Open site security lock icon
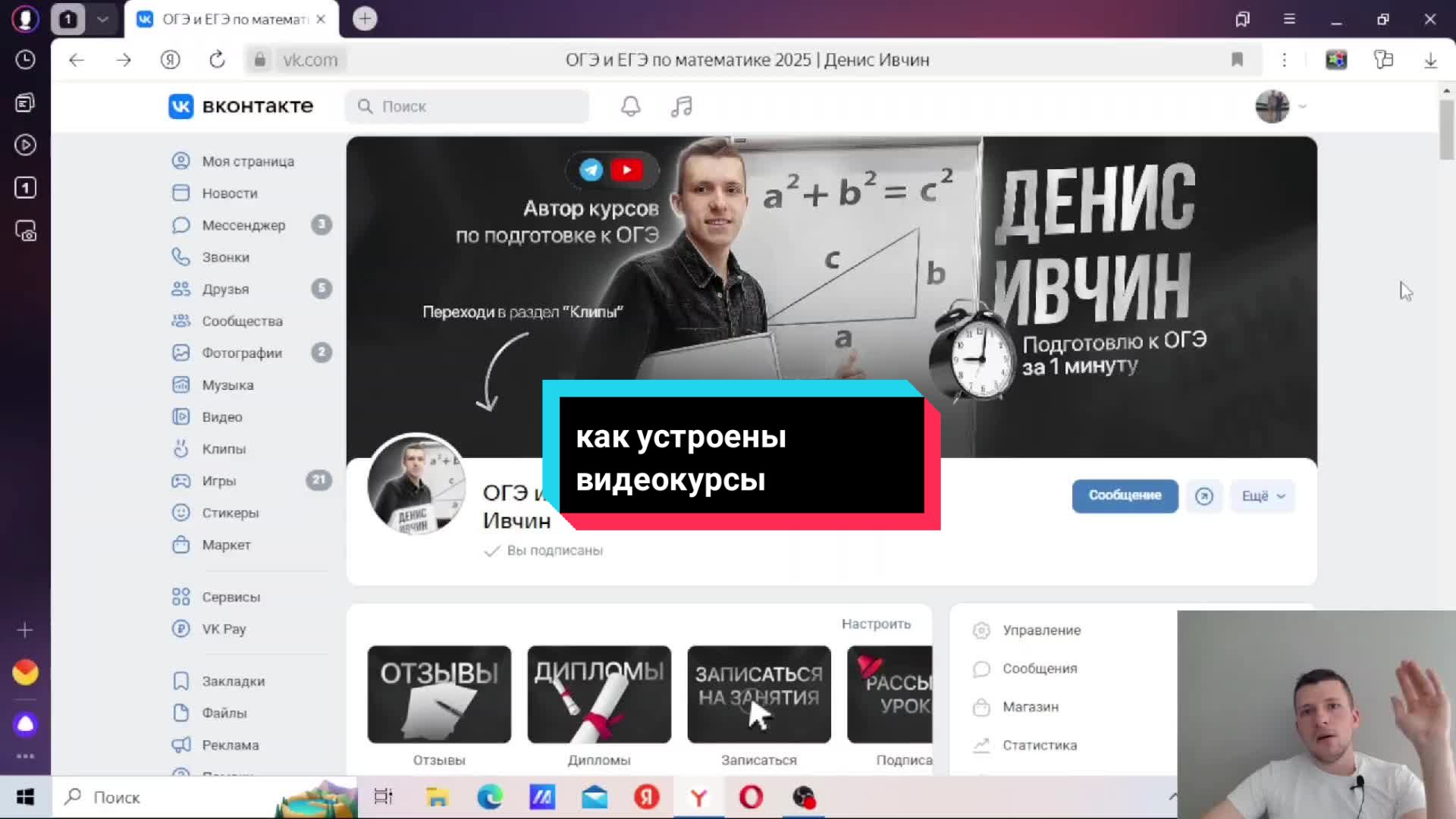Image resolution: width=1456 pixels, height=819 pixels. click(x=259, y=60)
